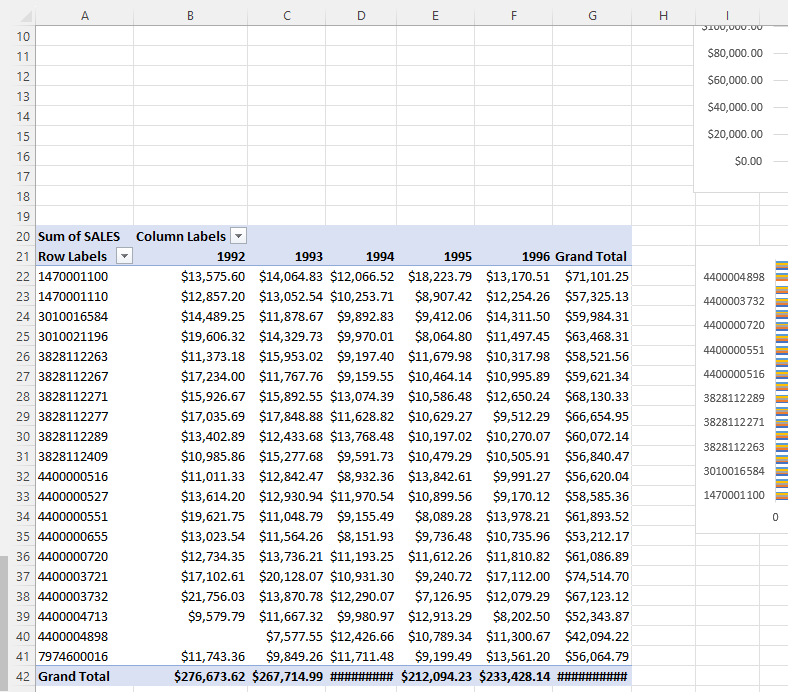Click the $80,000.00 chart axis label

click(734, 53)
